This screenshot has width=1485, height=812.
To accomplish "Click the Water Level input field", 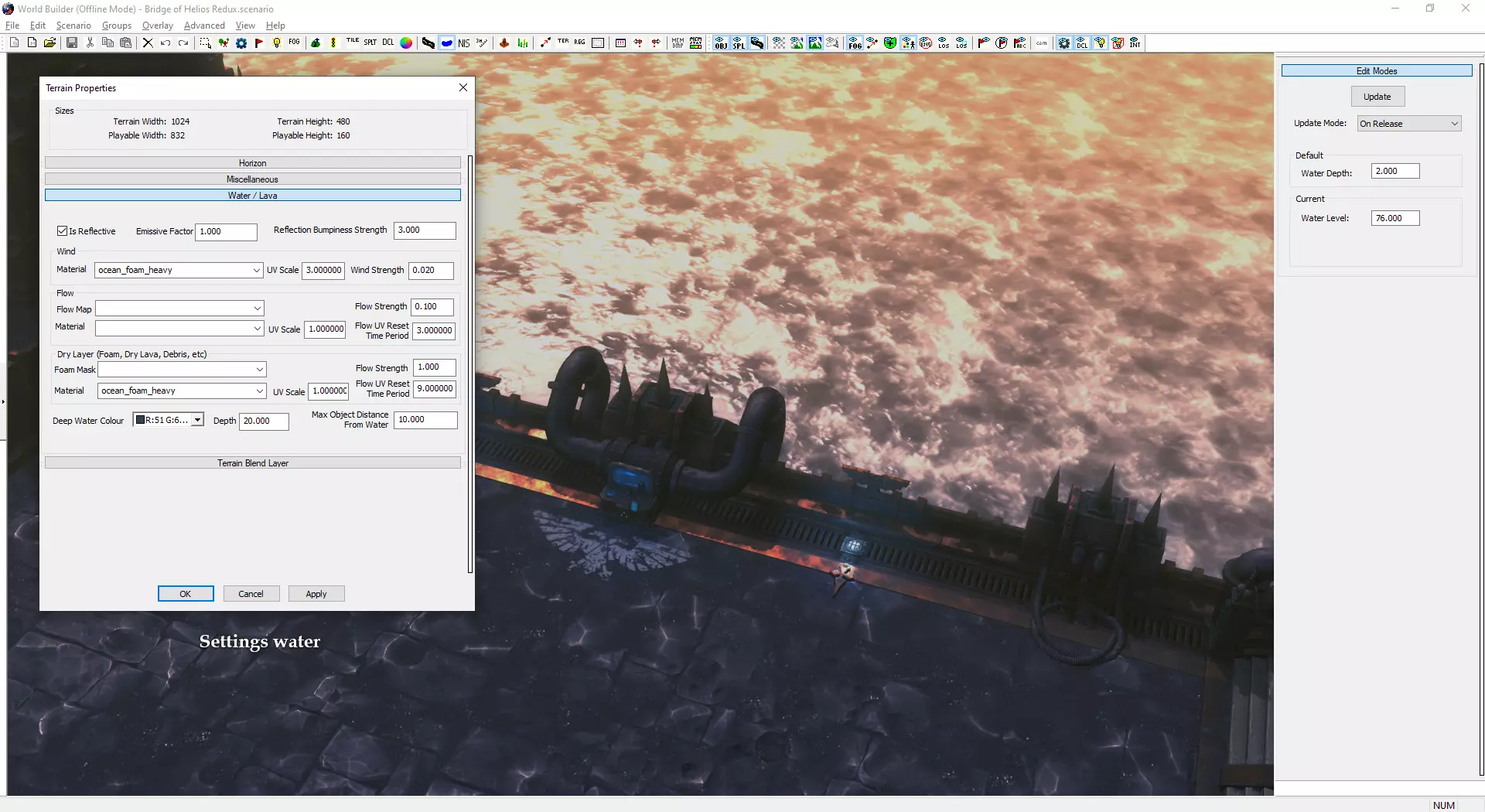I will [x=1395, y=218].
